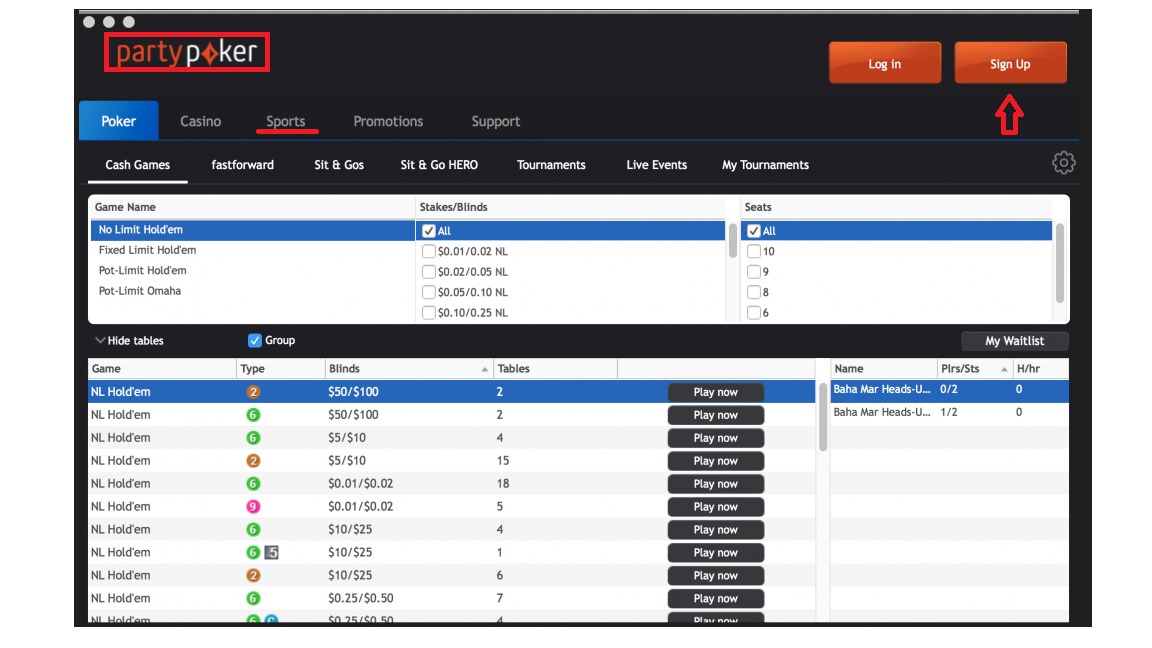Select No Limit Hold'em game
Image resolution: width=1152 pixels, height=648 pixels.
coord(253,230)
